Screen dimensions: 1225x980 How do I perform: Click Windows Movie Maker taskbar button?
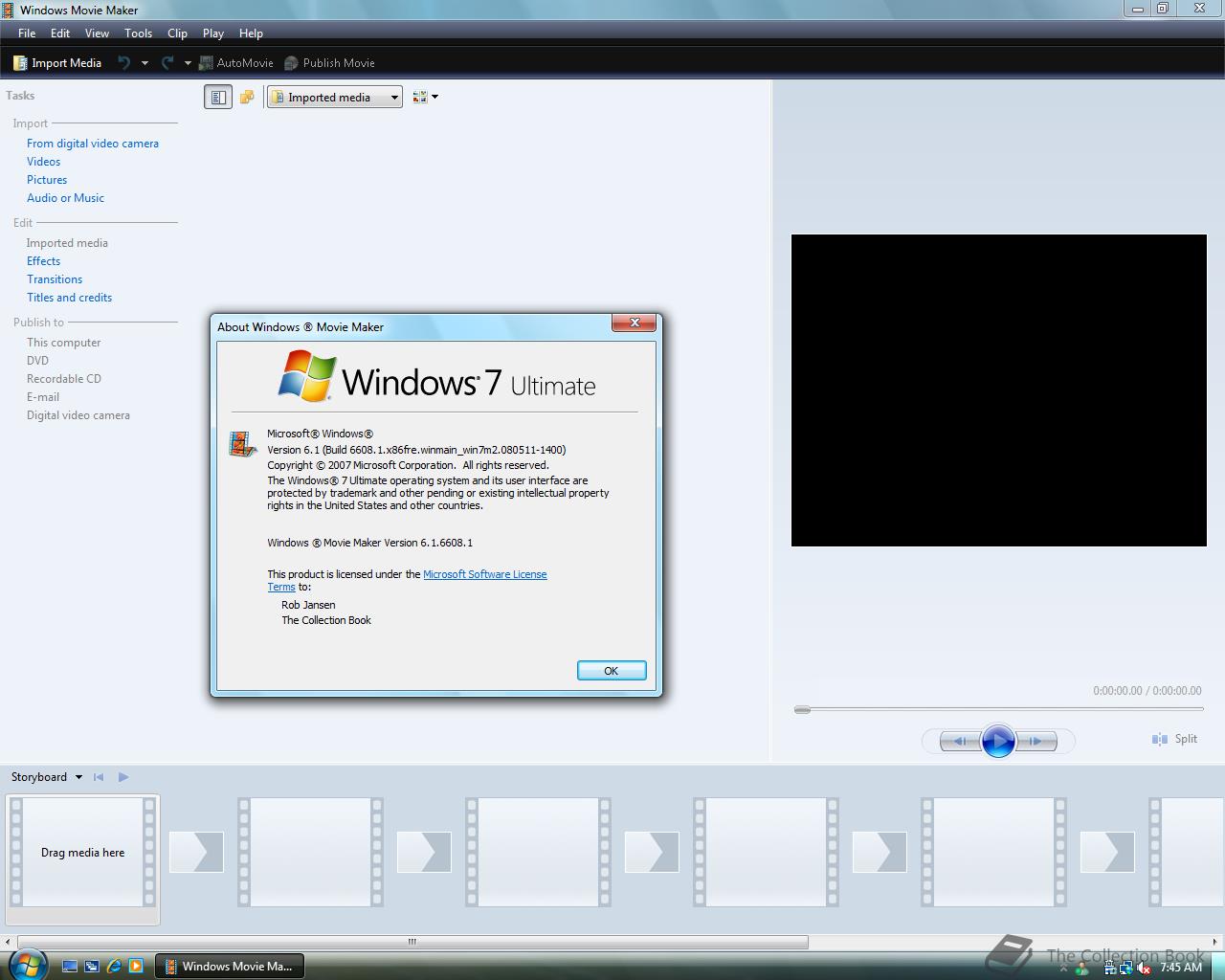230,967
